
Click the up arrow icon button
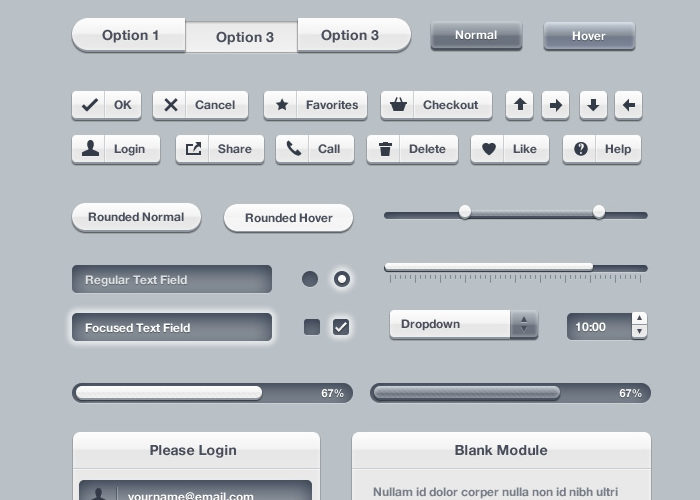point(519,105)
